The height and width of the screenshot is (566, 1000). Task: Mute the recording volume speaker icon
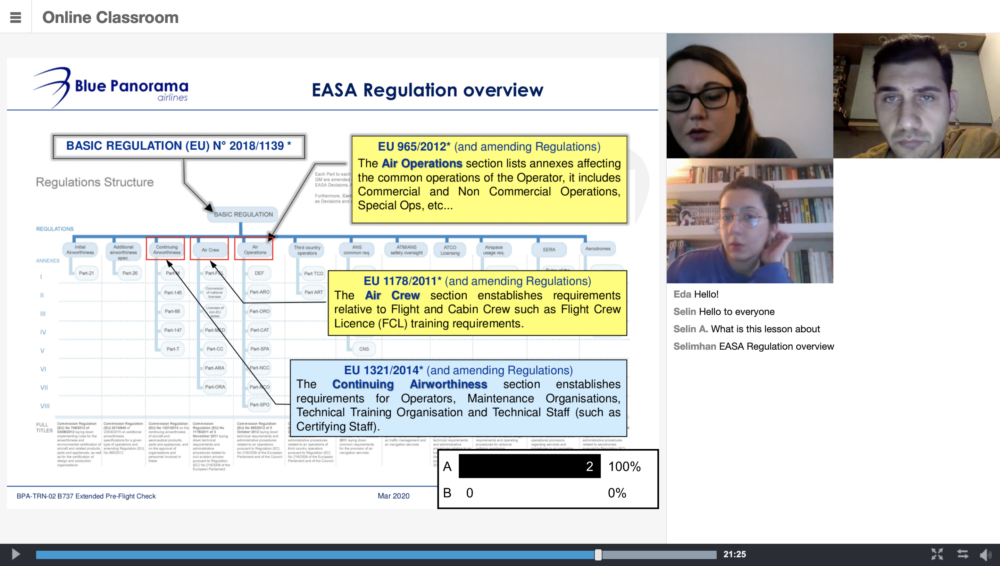[985, 555]
